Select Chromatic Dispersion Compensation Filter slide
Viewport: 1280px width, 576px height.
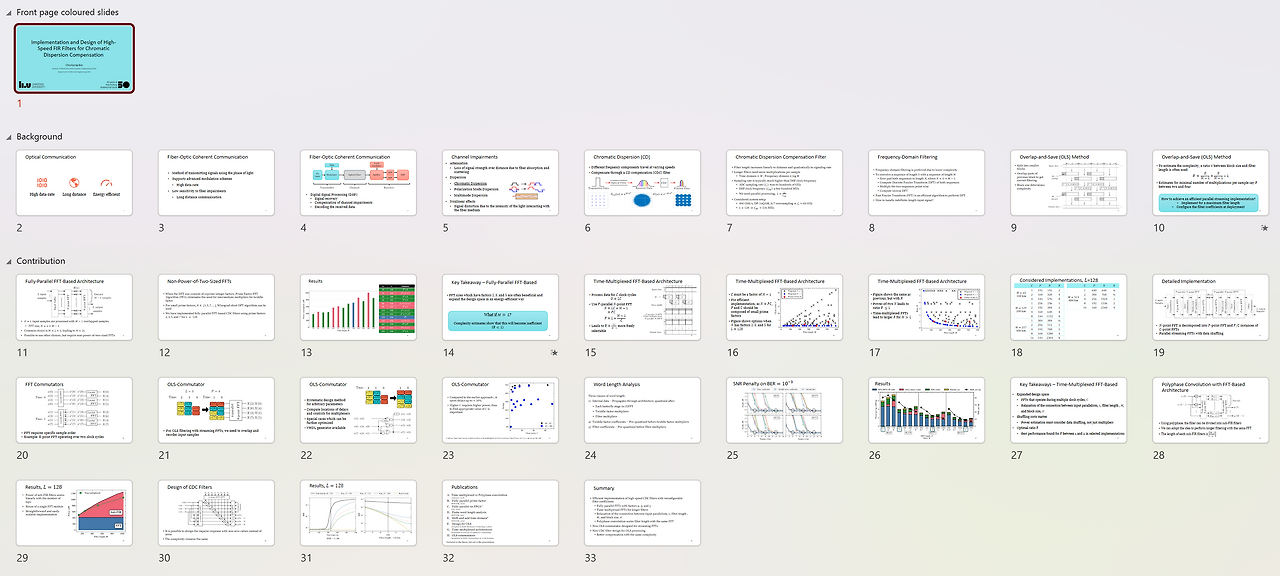pos(785,183)
